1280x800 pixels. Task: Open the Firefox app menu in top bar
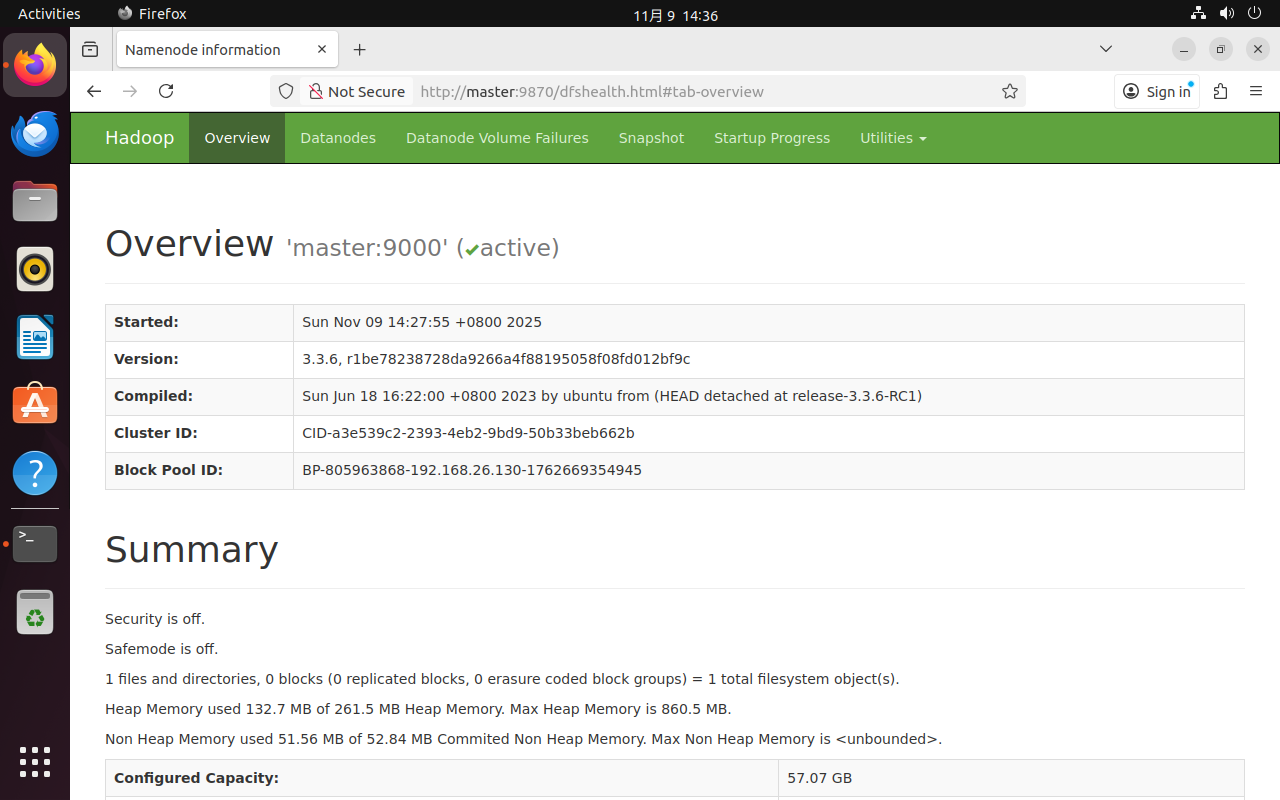click(x=152, y=14)
